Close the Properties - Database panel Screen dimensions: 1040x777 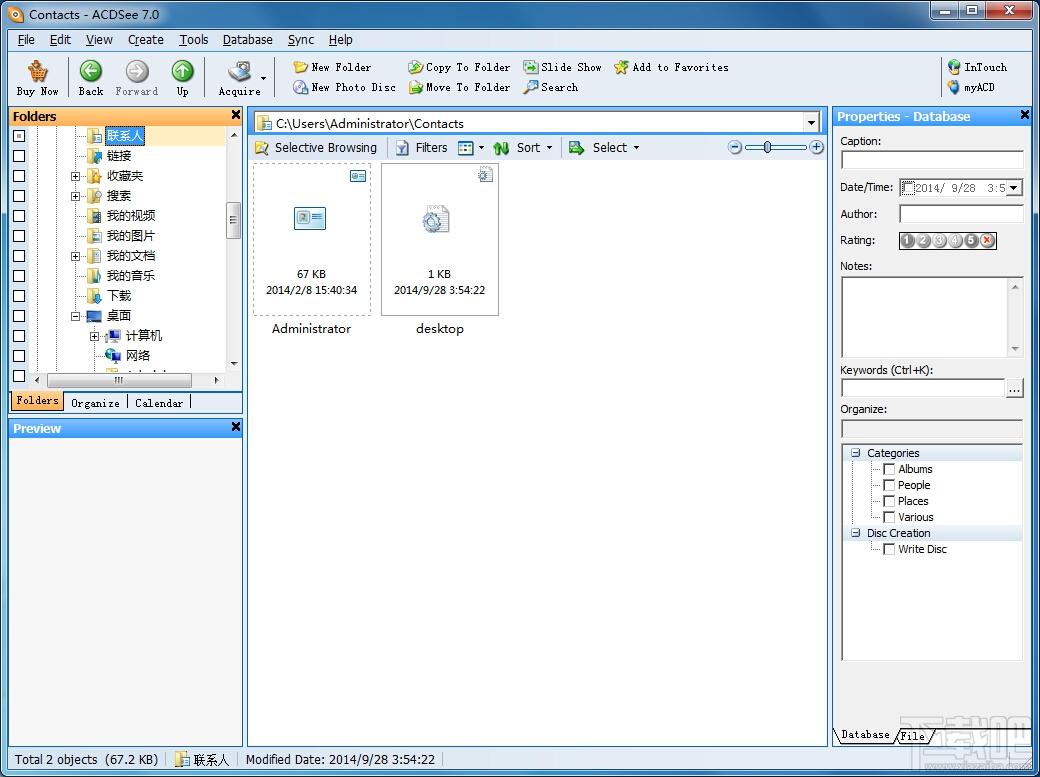point(1025,115)
